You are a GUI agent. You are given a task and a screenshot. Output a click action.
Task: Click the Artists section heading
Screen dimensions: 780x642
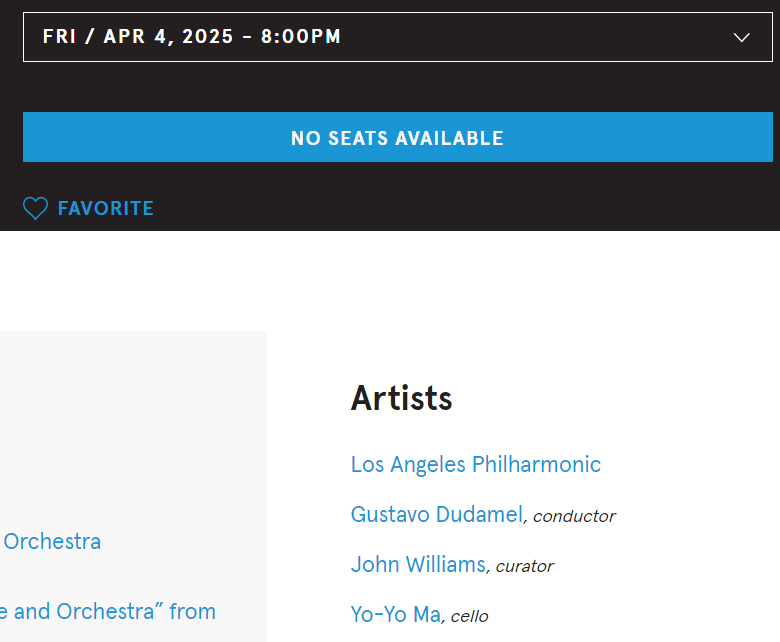coord(401,398)
